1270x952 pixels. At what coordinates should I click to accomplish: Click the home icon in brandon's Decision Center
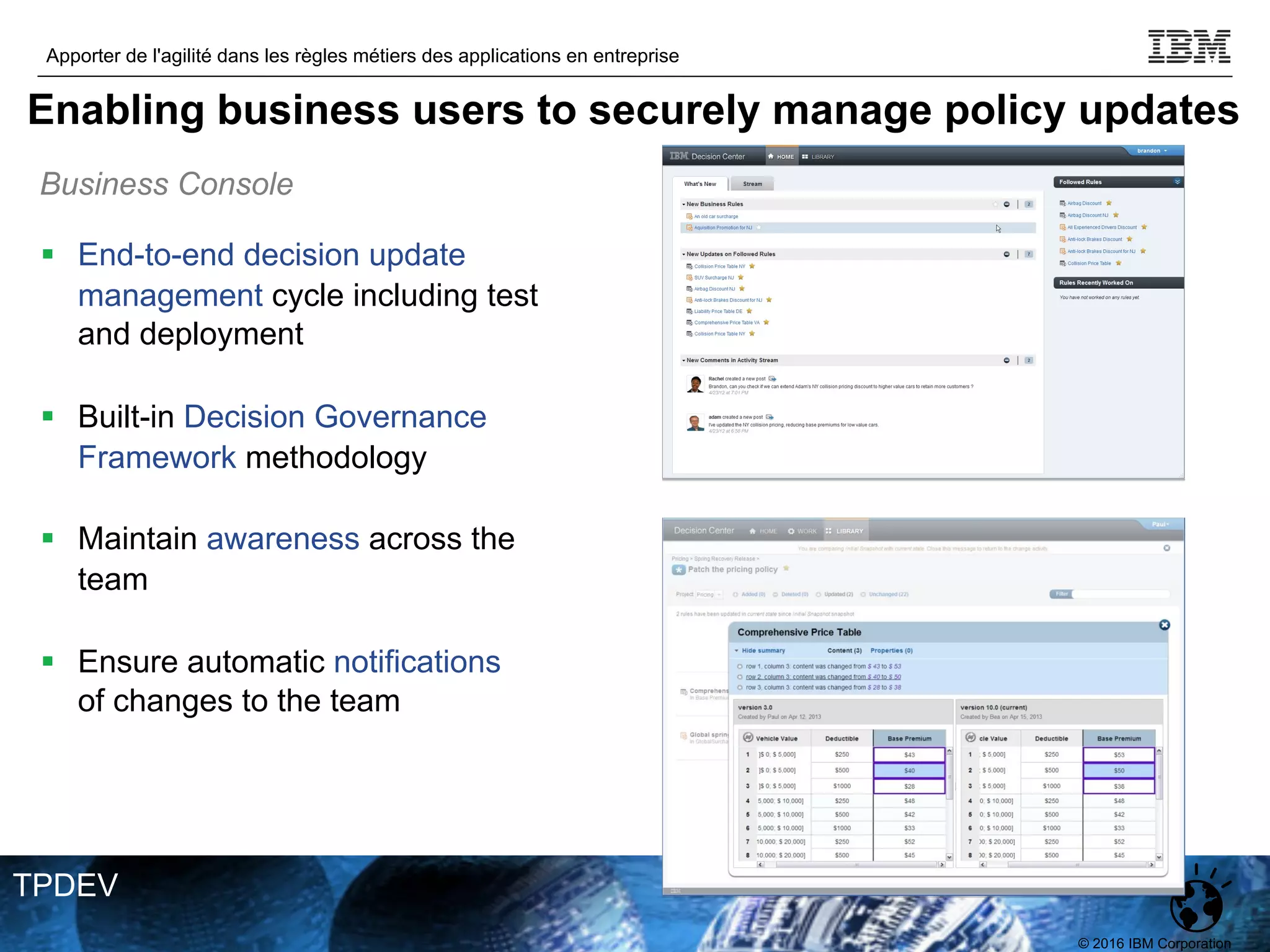point(771,157)
